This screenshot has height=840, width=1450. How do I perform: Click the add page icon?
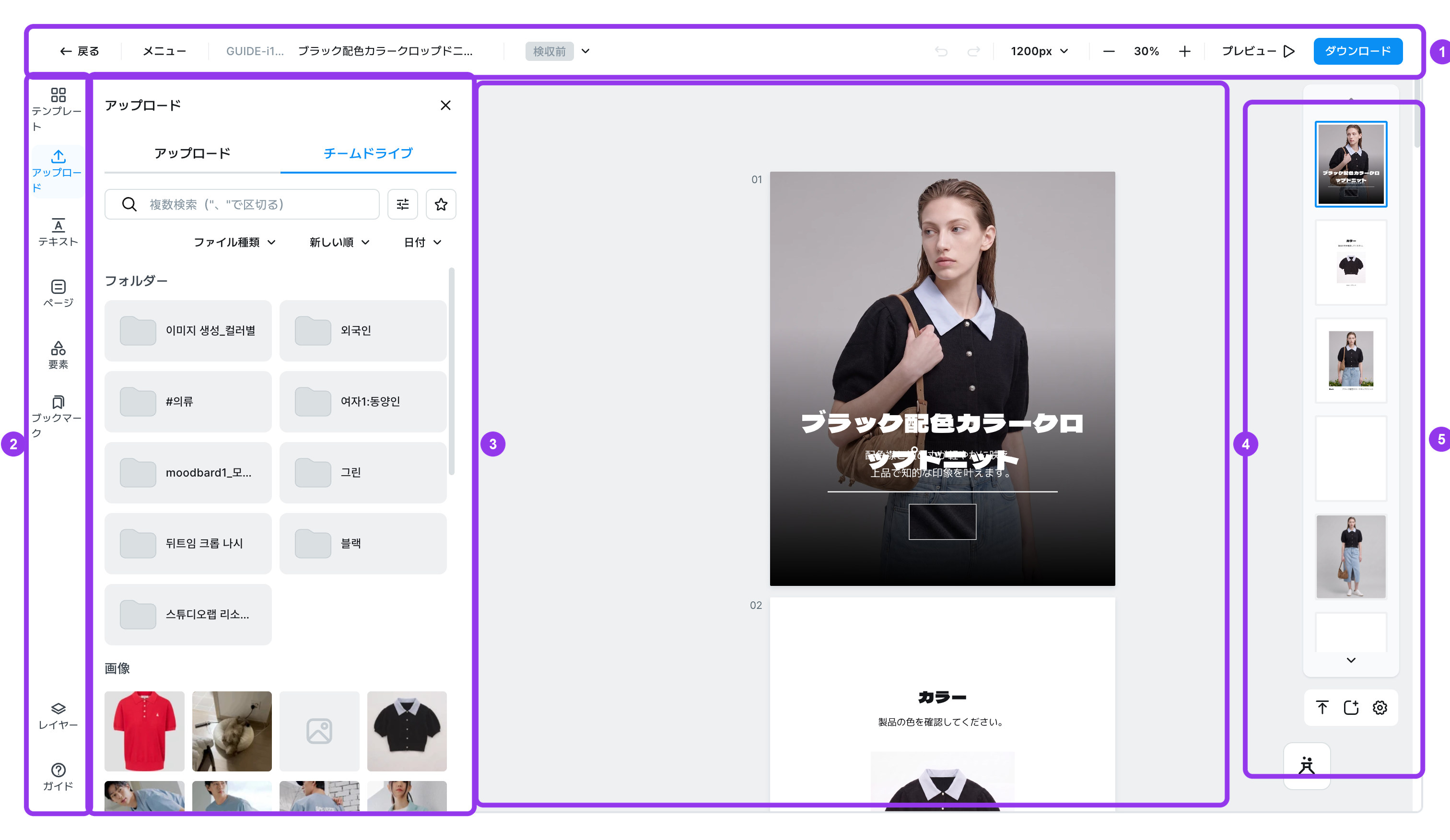pos(1351,707)
